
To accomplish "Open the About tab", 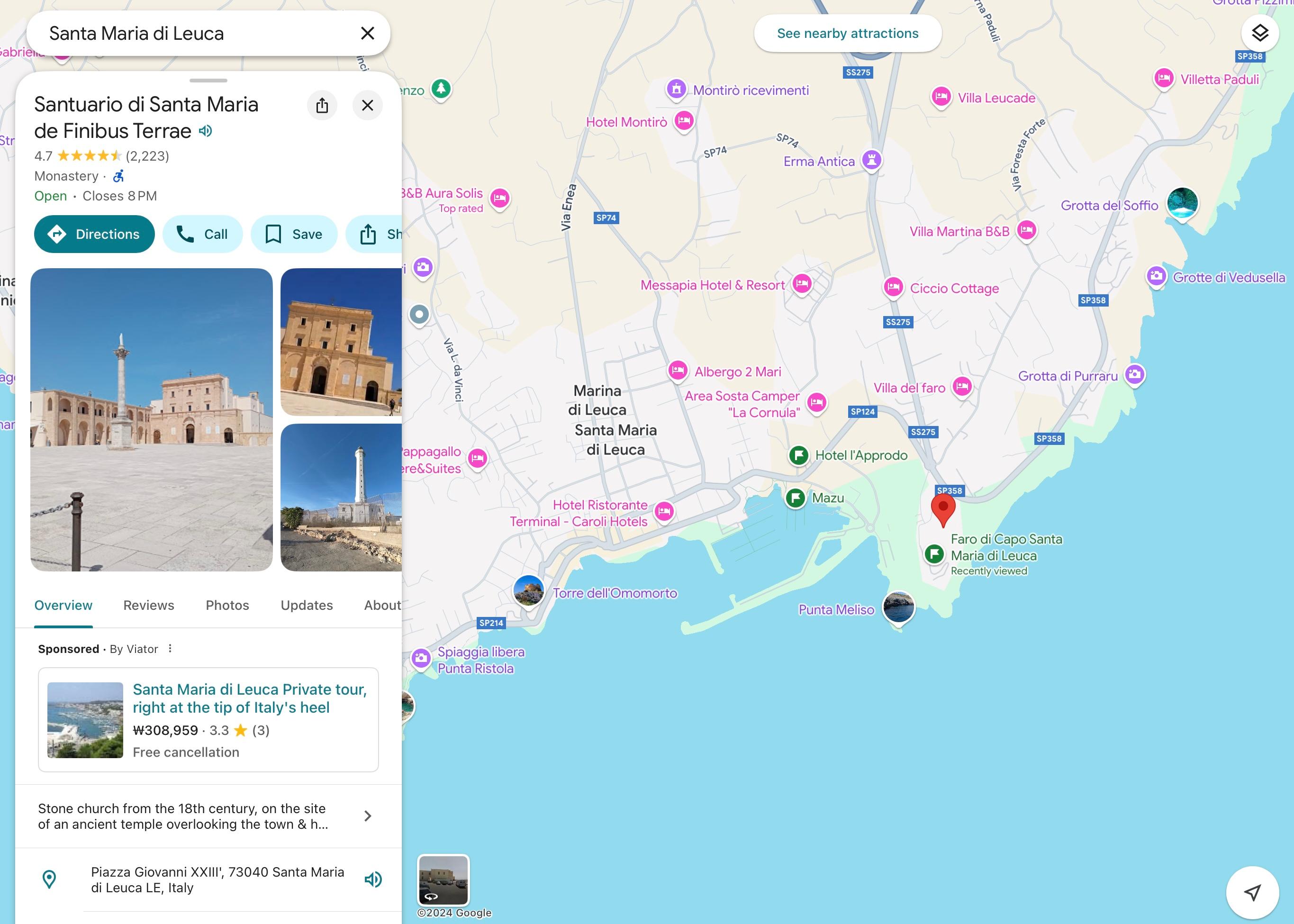I will point(382,606).
